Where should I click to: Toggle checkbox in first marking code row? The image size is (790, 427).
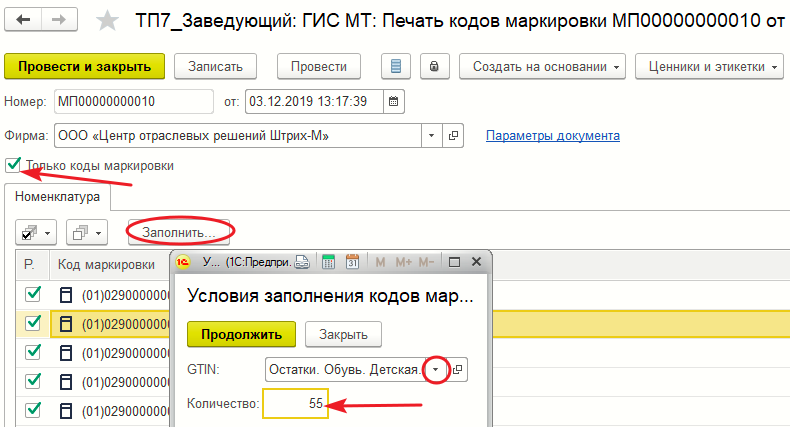[33, 294]
